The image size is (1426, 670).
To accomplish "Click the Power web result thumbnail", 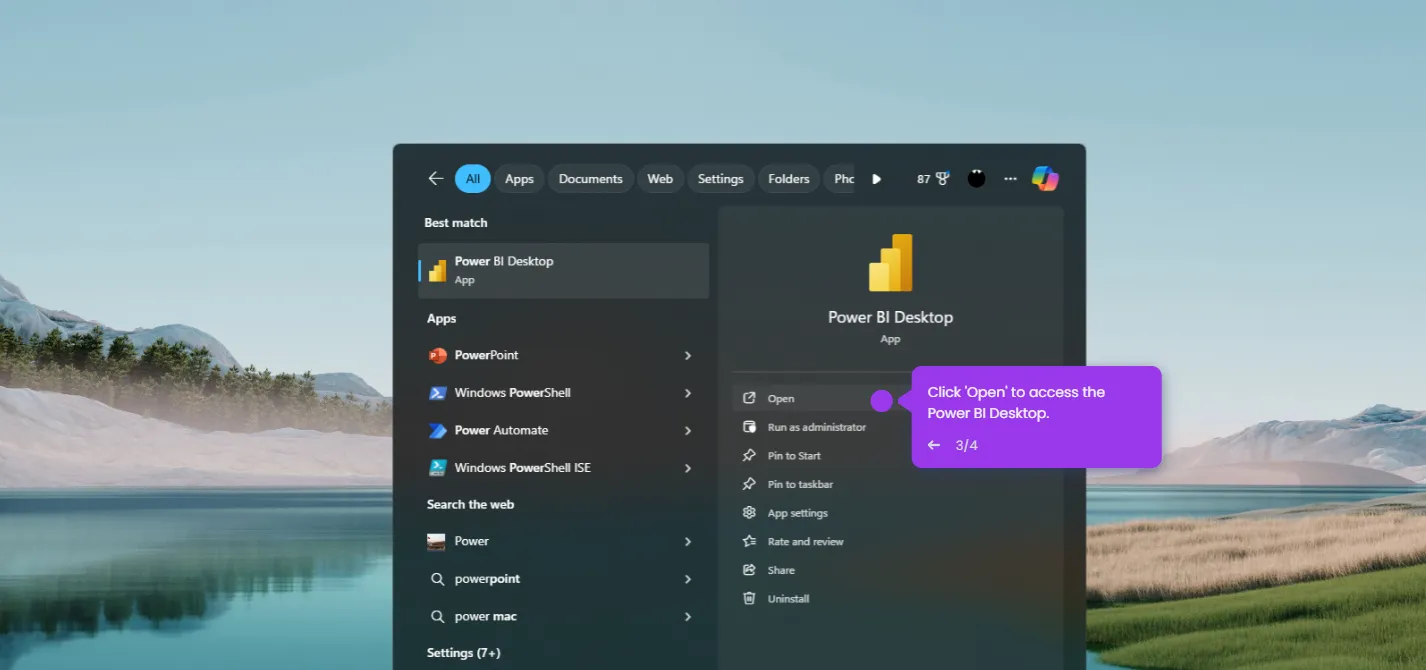I will click(437, 541).
